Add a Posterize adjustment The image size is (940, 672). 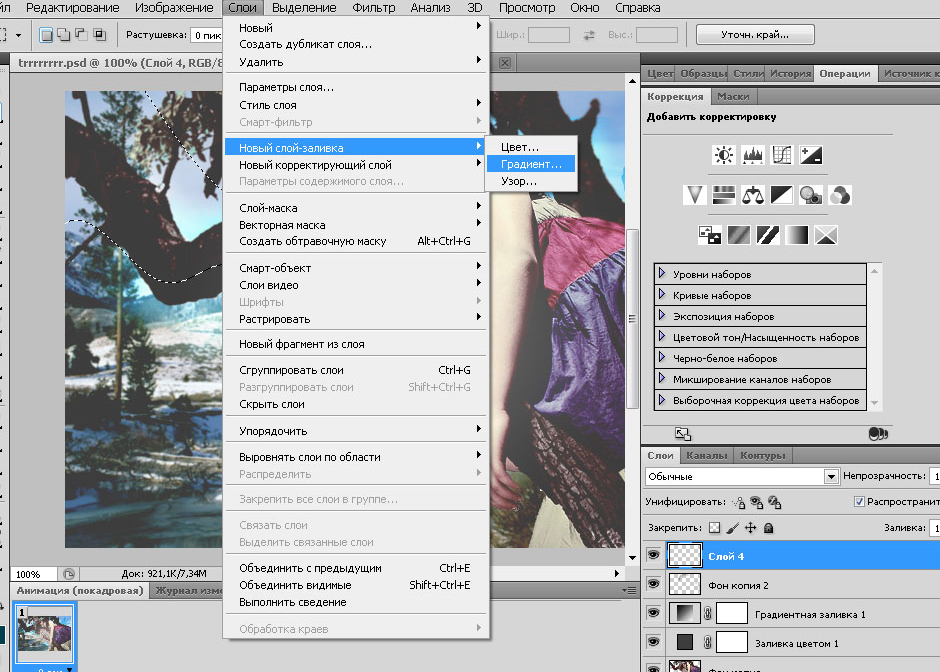pyautogui.click(x=739, y=235)
